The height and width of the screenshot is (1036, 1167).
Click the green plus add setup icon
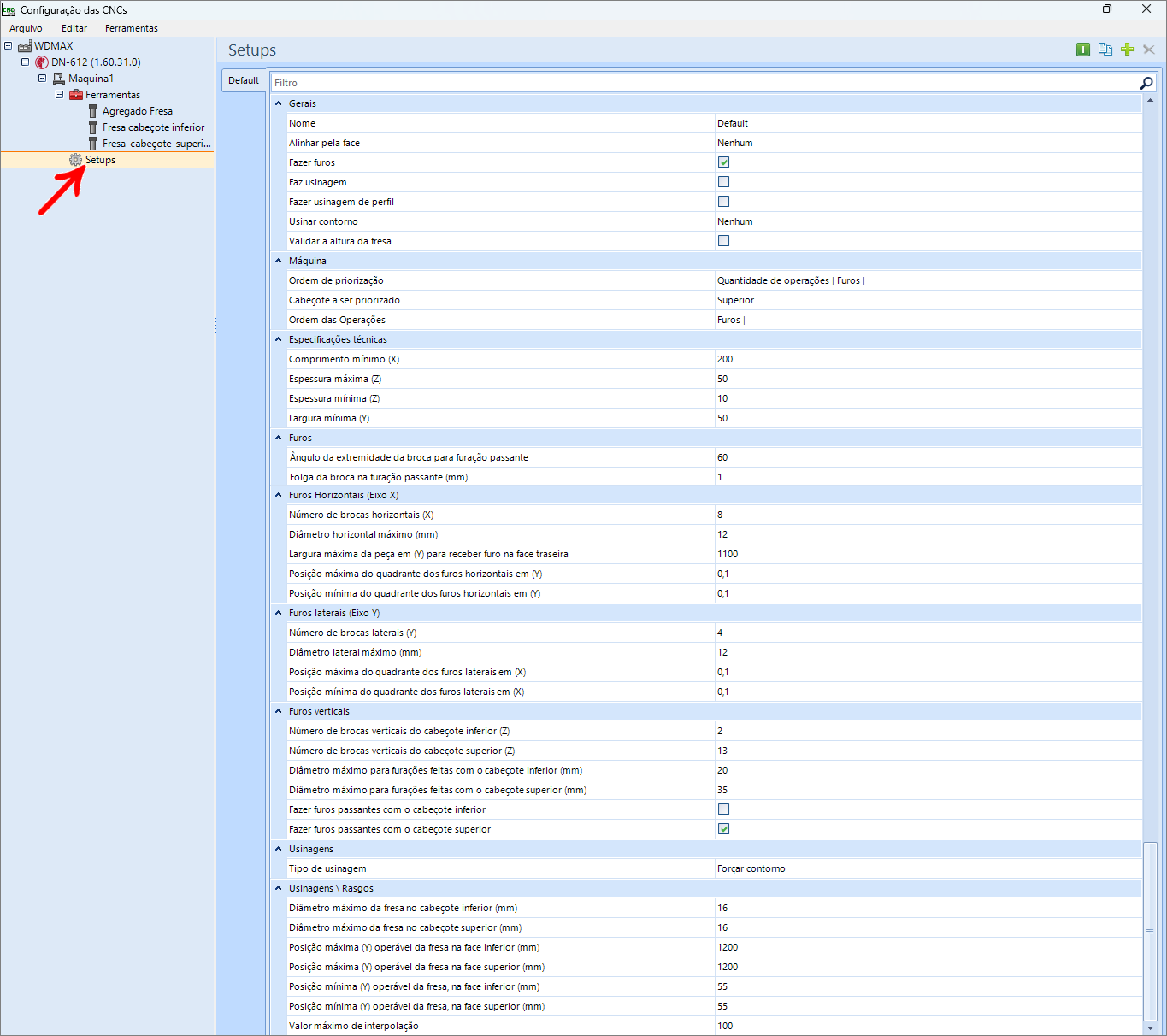[1127, 50]
